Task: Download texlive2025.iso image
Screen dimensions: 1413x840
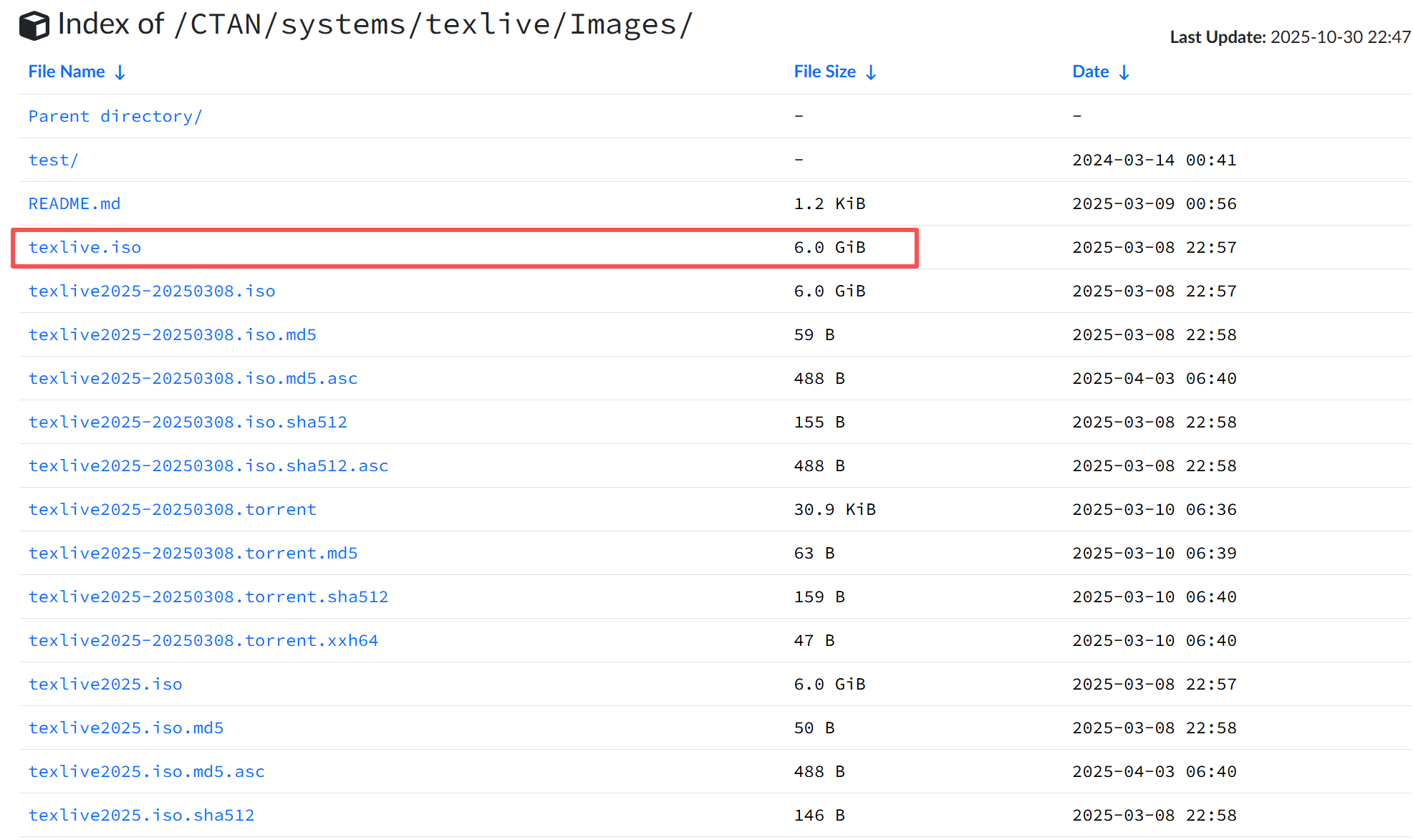Action: click(105, 684)
